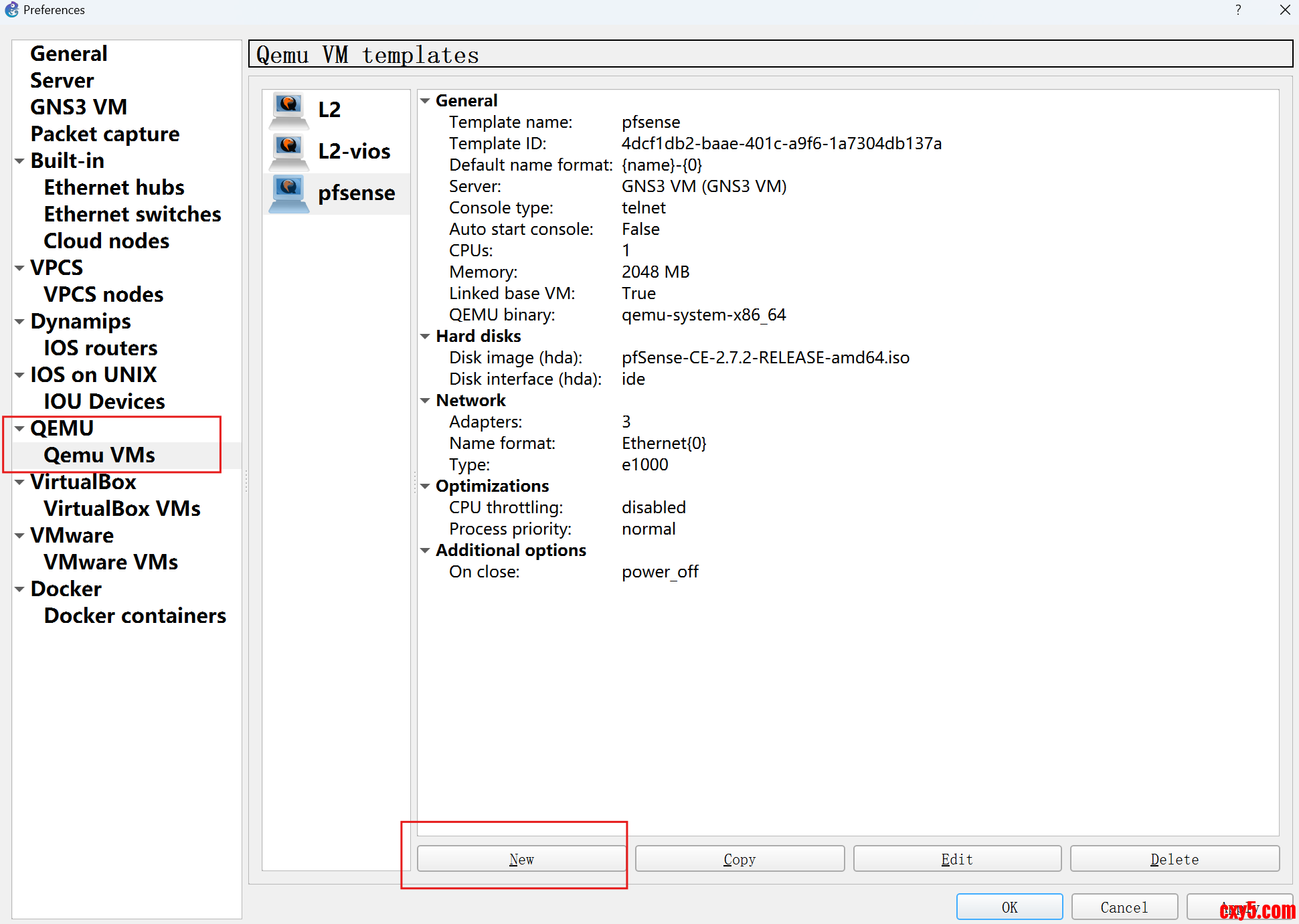Collapse the Hard disks details group
This screenshot has width=1299, height=924.
425,337
